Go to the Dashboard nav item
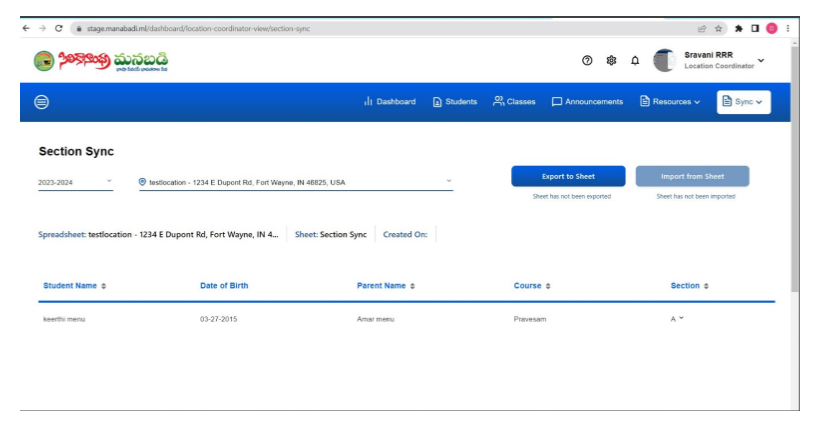The image size is (813, 428). 389,102
